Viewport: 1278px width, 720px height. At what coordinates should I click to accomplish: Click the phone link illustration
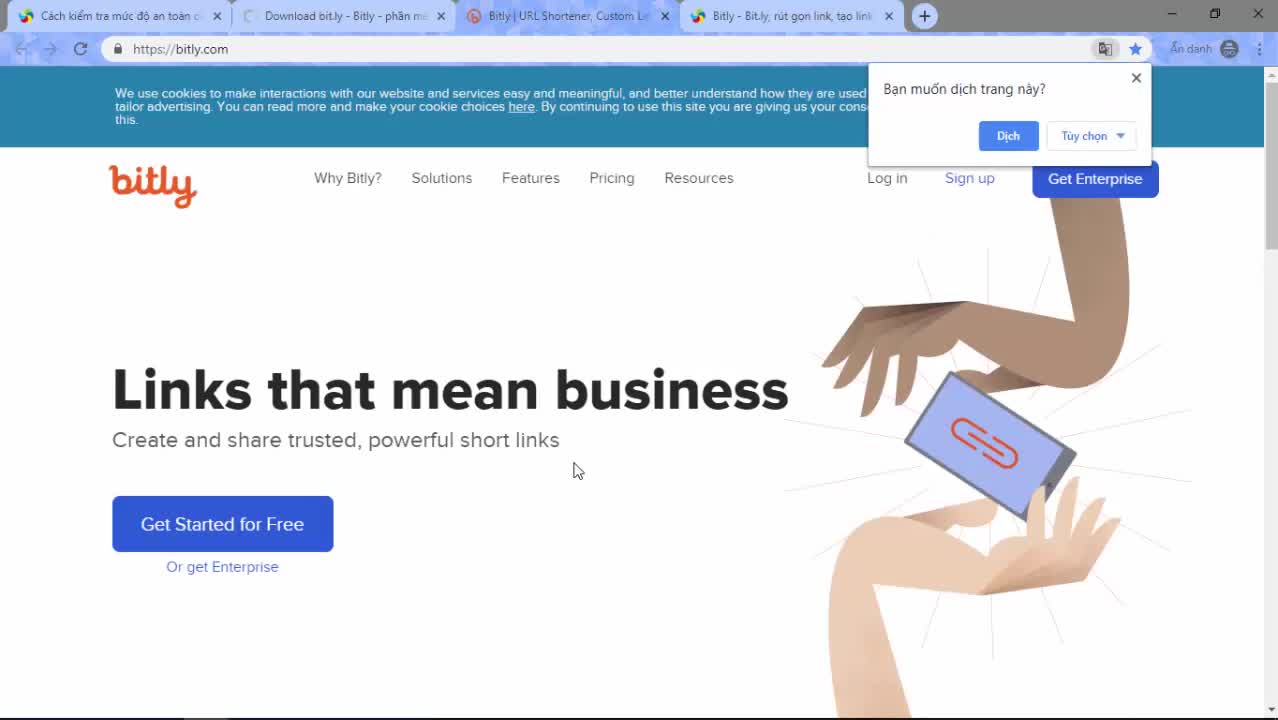(989, 445)
